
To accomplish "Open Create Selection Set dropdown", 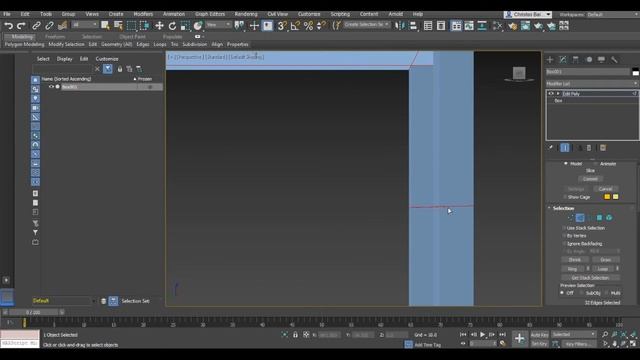I will [x=367, y=24].
